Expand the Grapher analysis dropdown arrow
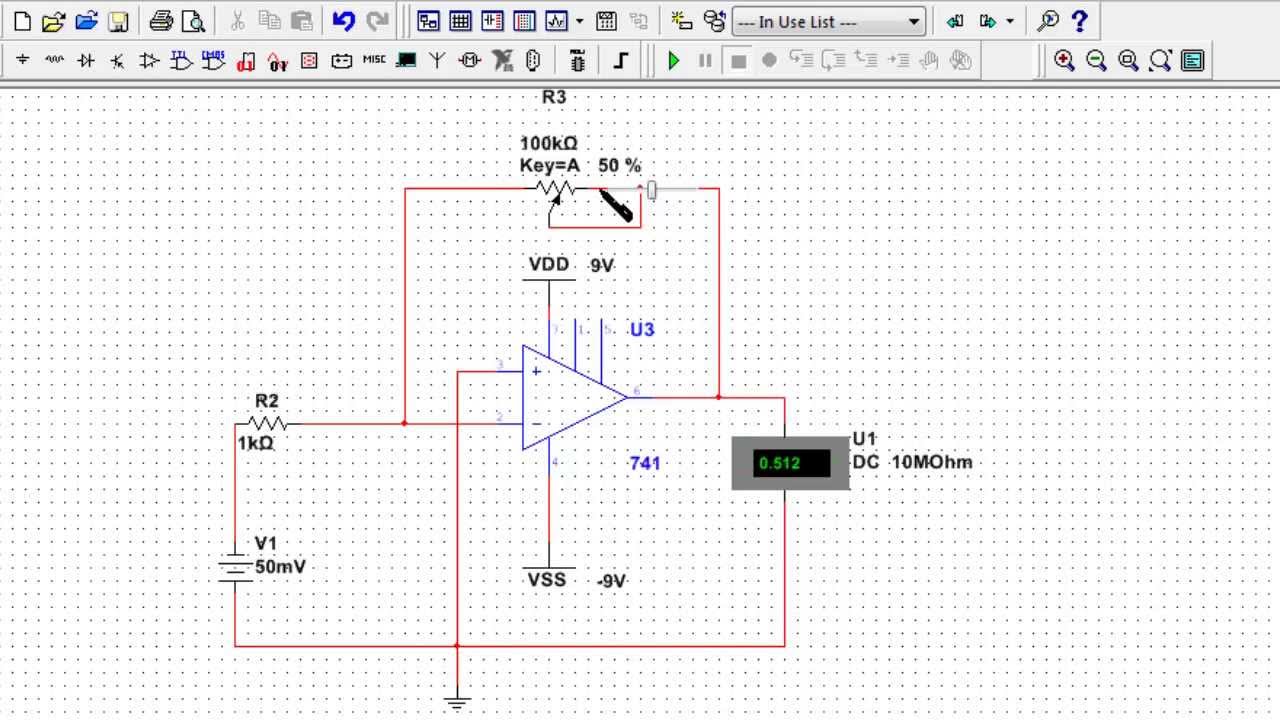The image size is (1280, 720). [x=578, y=21]
